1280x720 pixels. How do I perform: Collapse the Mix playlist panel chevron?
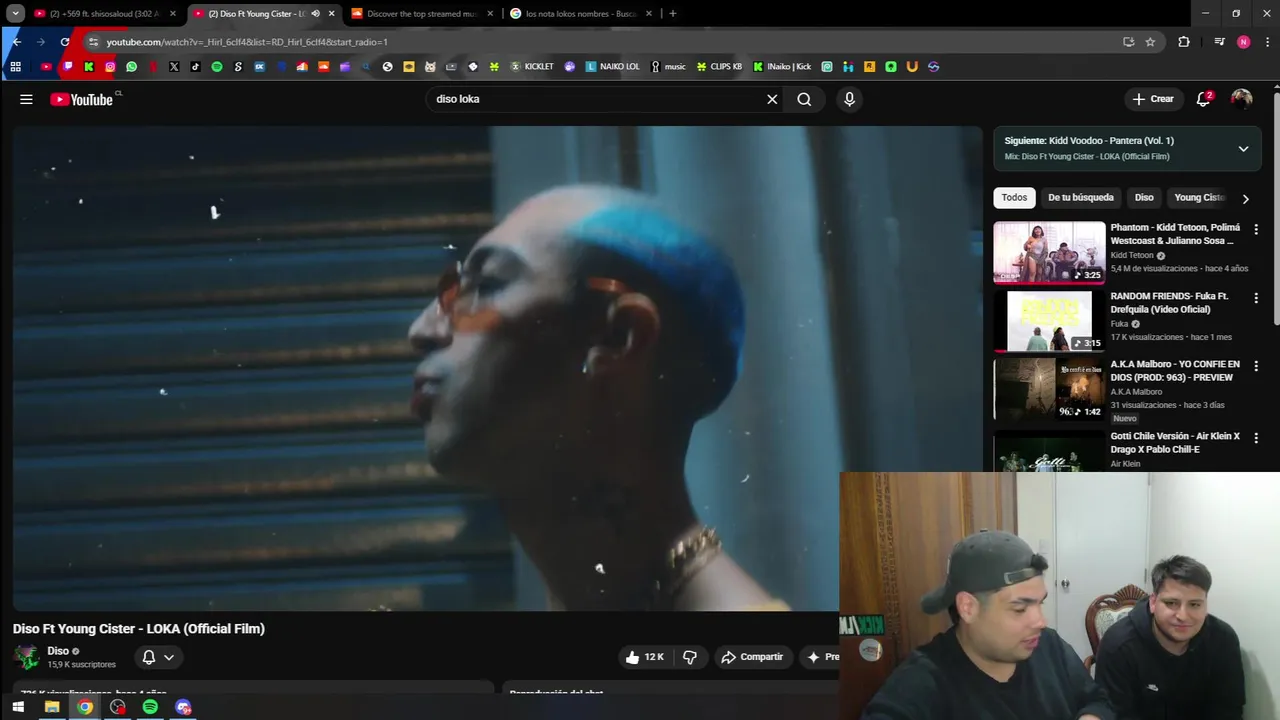coord(1243,149)
